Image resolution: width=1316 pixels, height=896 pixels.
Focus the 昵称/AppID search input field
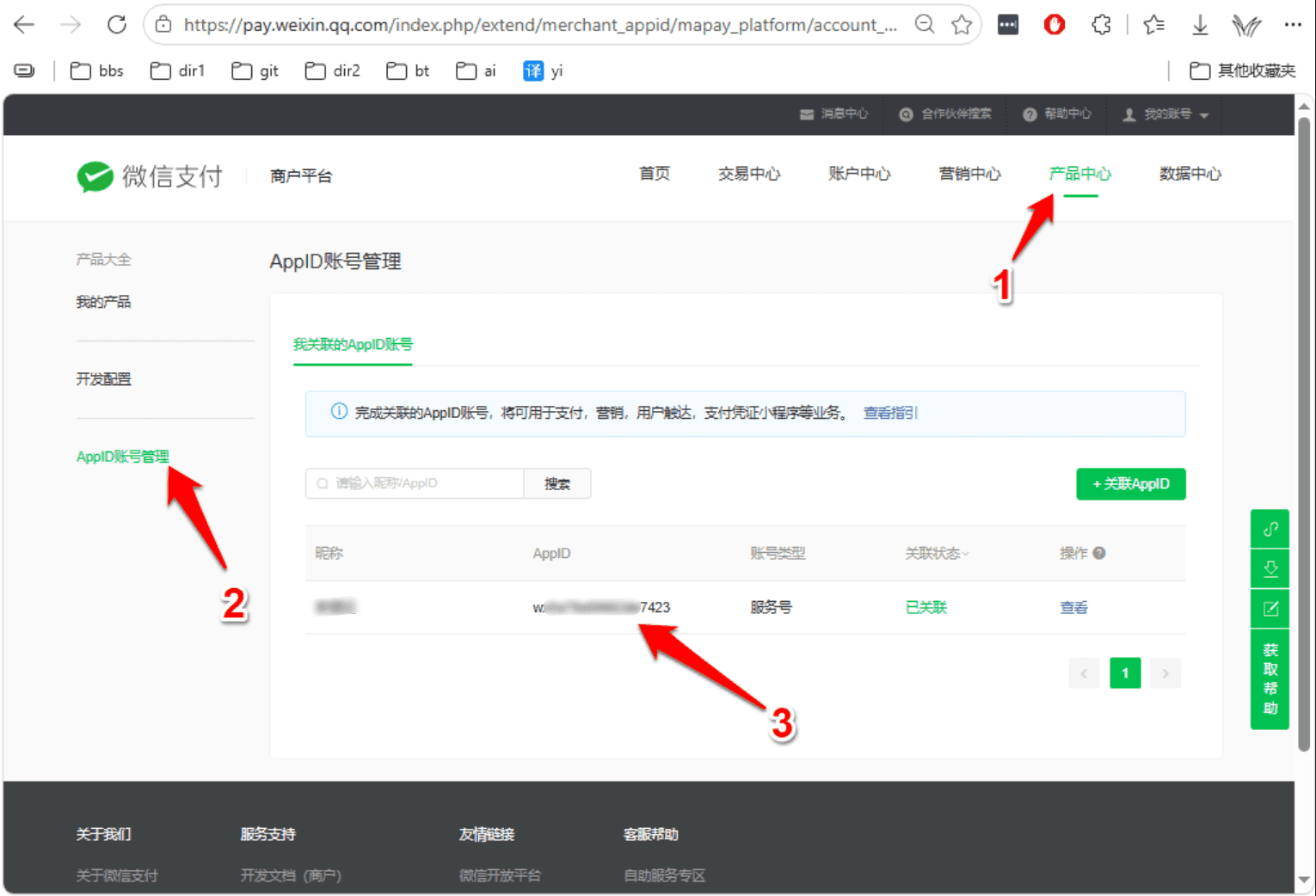pyautogui.click(x=415, y=483)
